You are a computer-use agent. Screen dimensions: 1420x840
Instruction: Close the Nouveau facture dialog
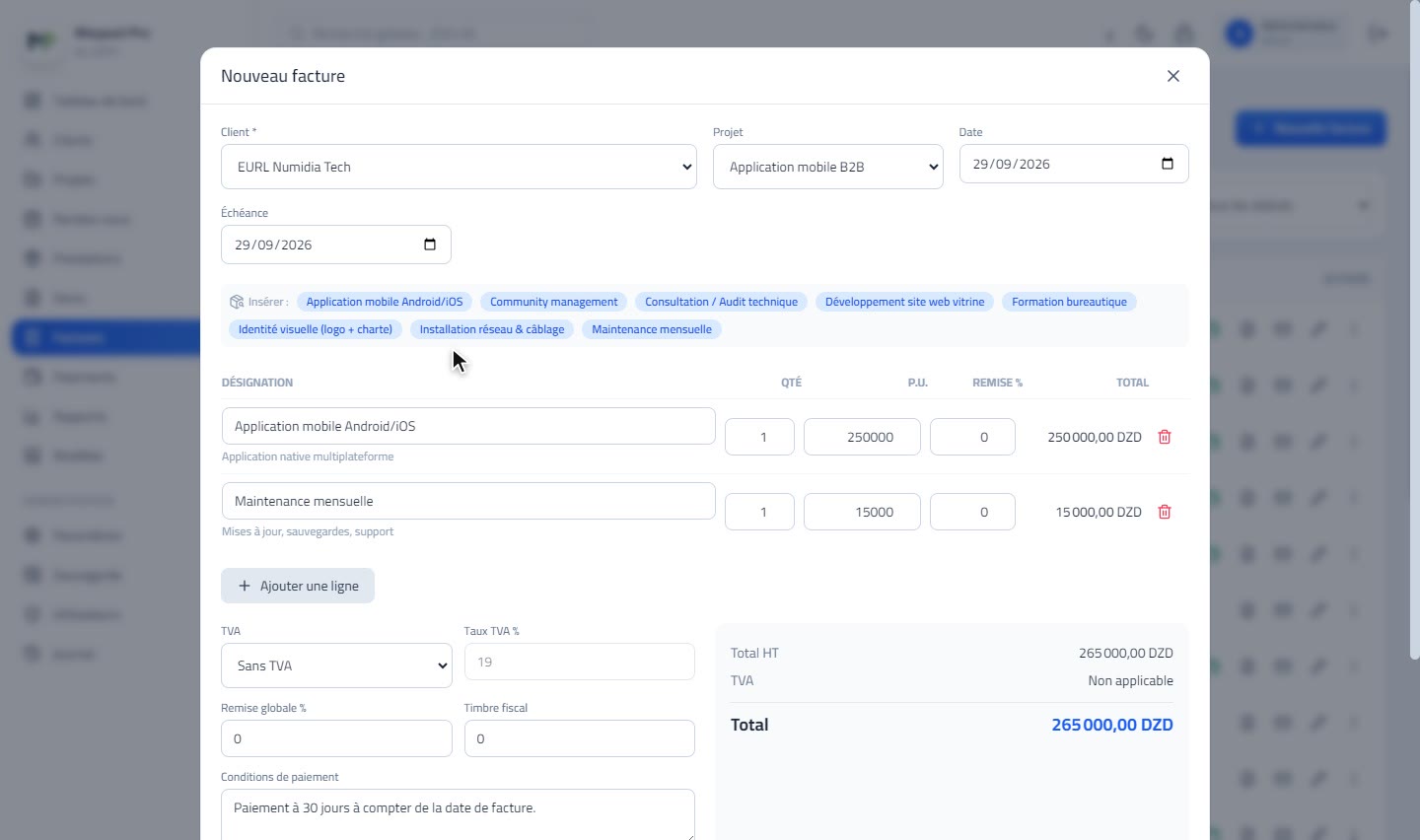(x=1173, y=76)
